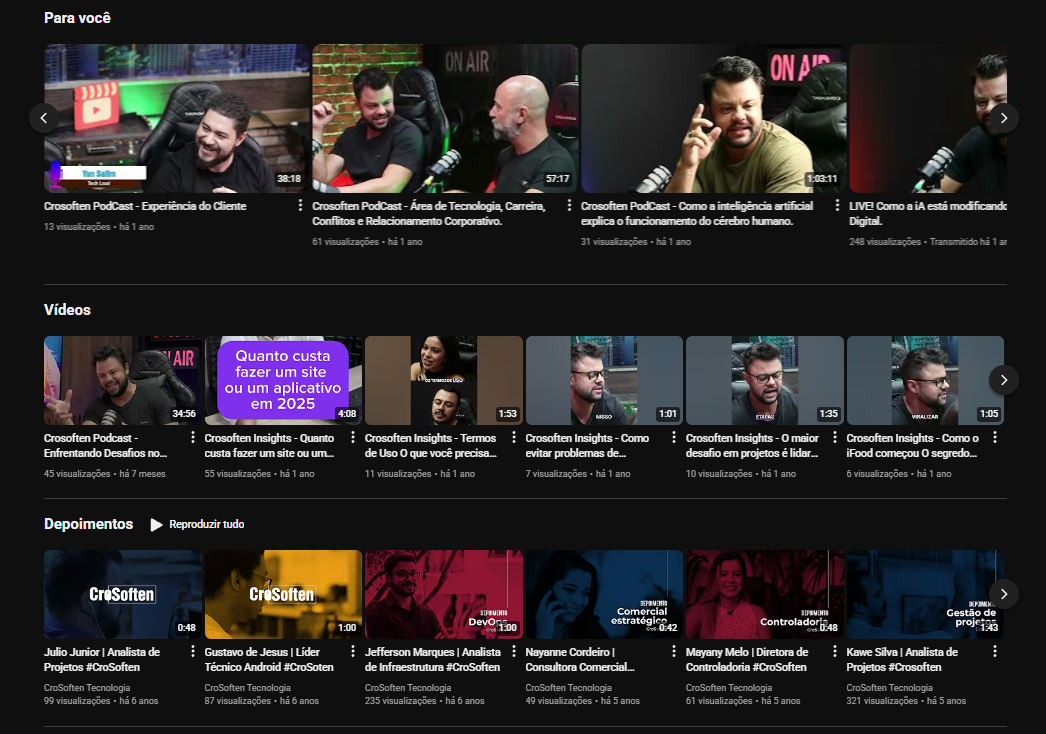The height and width of the screenshot is (734, 1046).
Task: Open options menu for Experiência do Cliente video
Action: coord(300,206)
